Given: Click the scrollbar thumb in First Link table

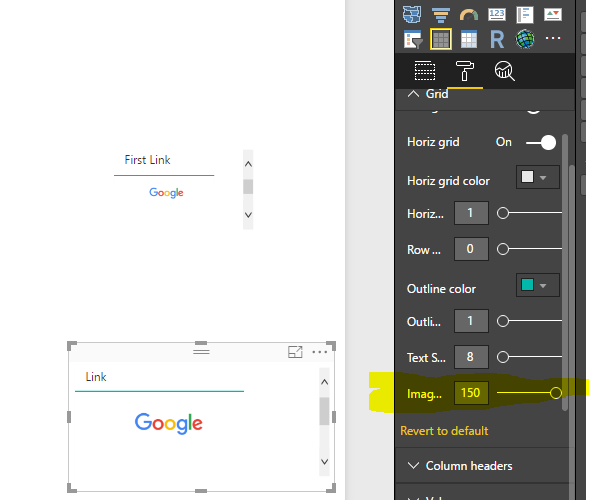Looking at the screenshot, I should pos(248,187).
